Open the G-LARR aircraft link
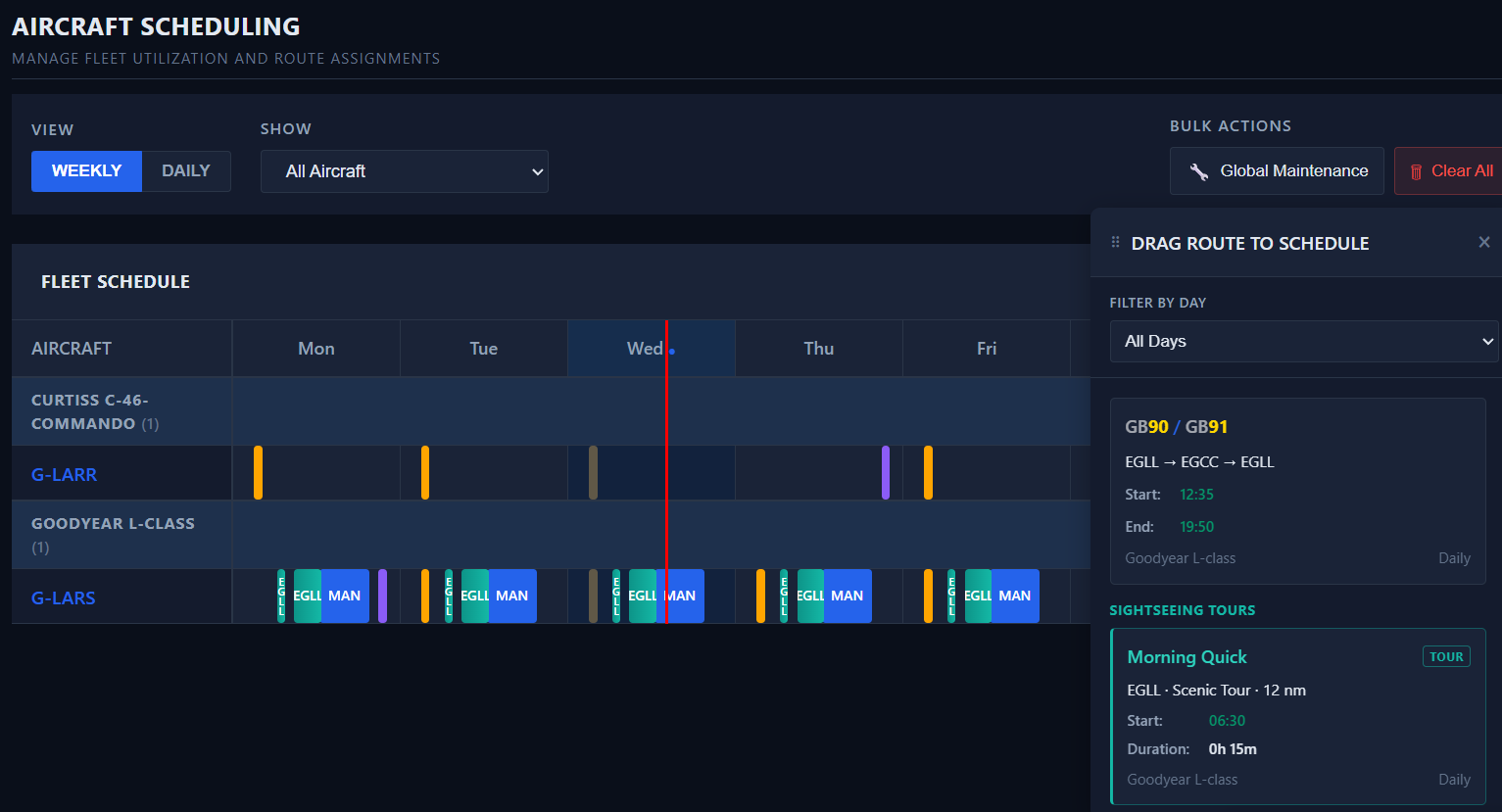The width and height of the screenshot is (1502, 812). coord(64,474)
